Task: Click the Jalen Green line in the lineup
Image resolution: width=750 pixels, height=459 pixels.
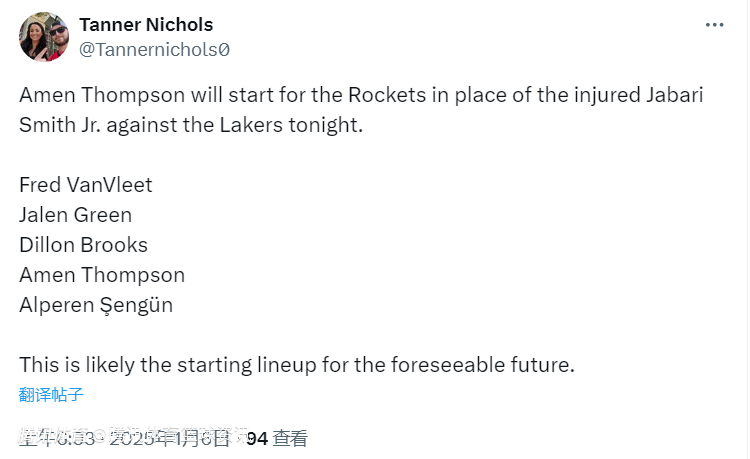Action: (x=75, y=215)
